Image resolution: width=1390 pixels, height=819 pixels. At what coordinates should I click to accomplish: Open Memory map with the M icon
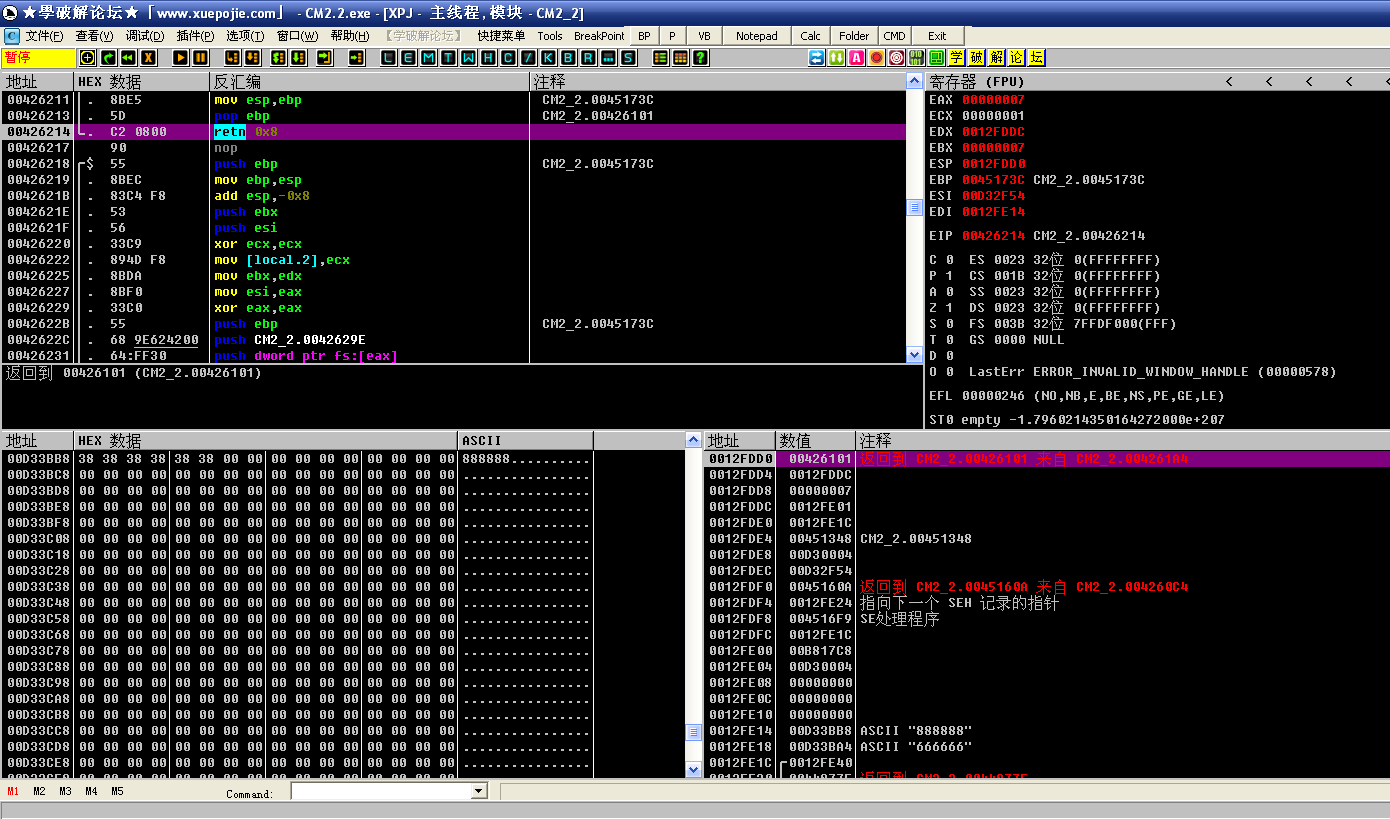pos(428,58)
